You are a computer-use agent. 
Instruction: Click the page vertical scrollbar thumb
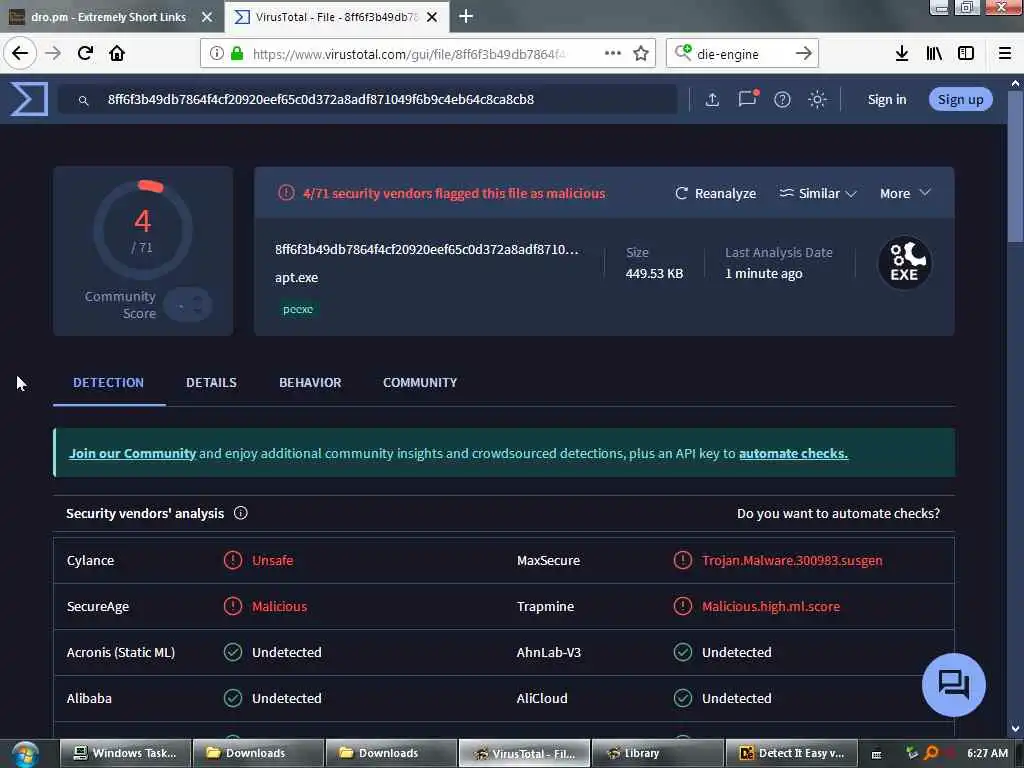1015,167
